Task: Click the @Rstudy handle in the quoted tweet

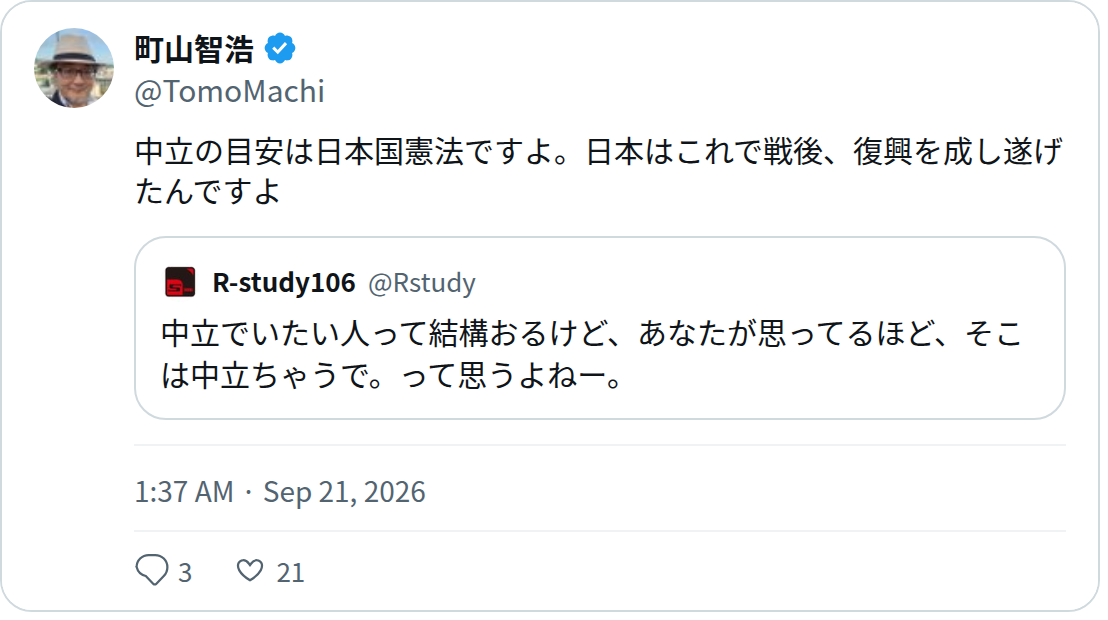Action: point(422,283)
